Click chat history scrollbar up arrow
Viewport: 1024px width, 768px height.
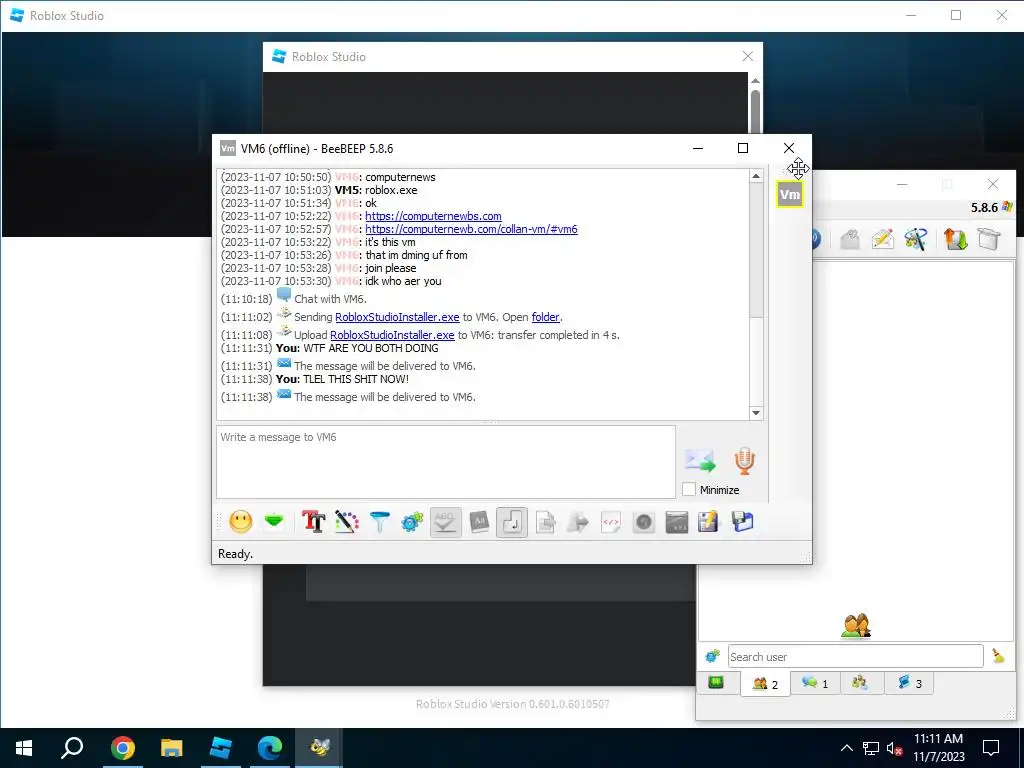pyautogui.click(x=756, y=176)
